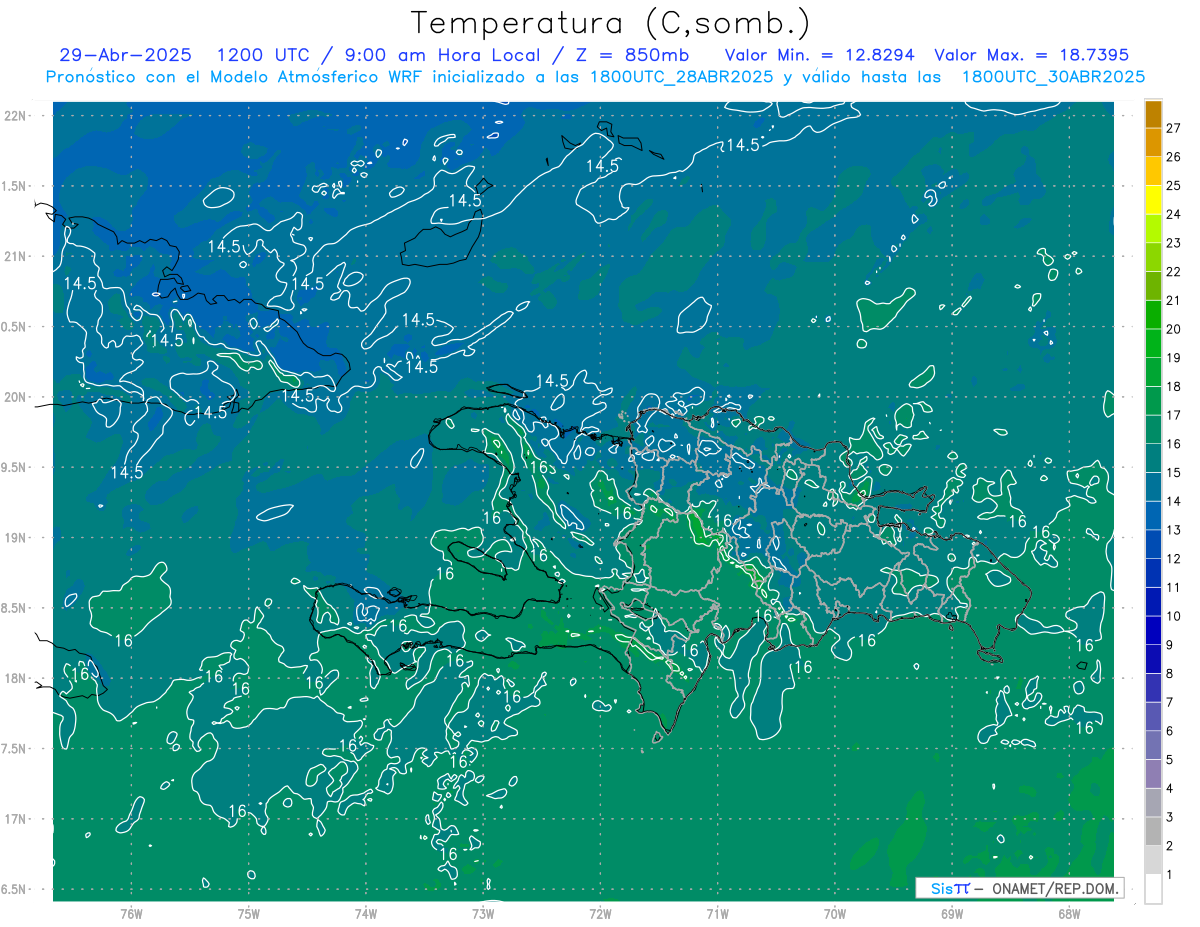The height and width of the screenshot is (927, 1200).
Task: Click the yellow colorbar swatch between 24 and 25
Action: click(1153, 200)
